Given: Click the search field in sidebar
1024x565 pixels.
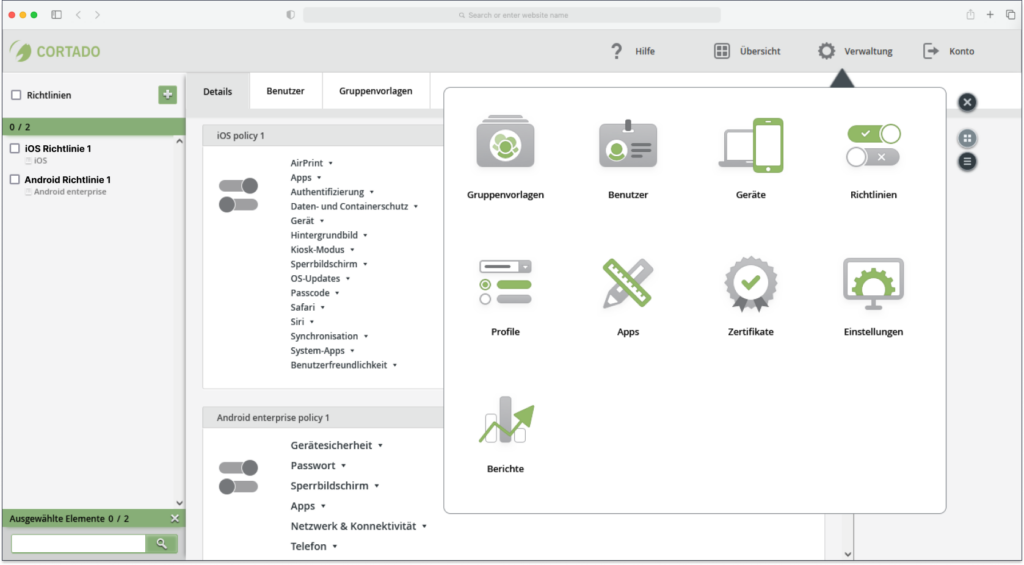Looking at the screenshot, I should click(x=78, y=543).
